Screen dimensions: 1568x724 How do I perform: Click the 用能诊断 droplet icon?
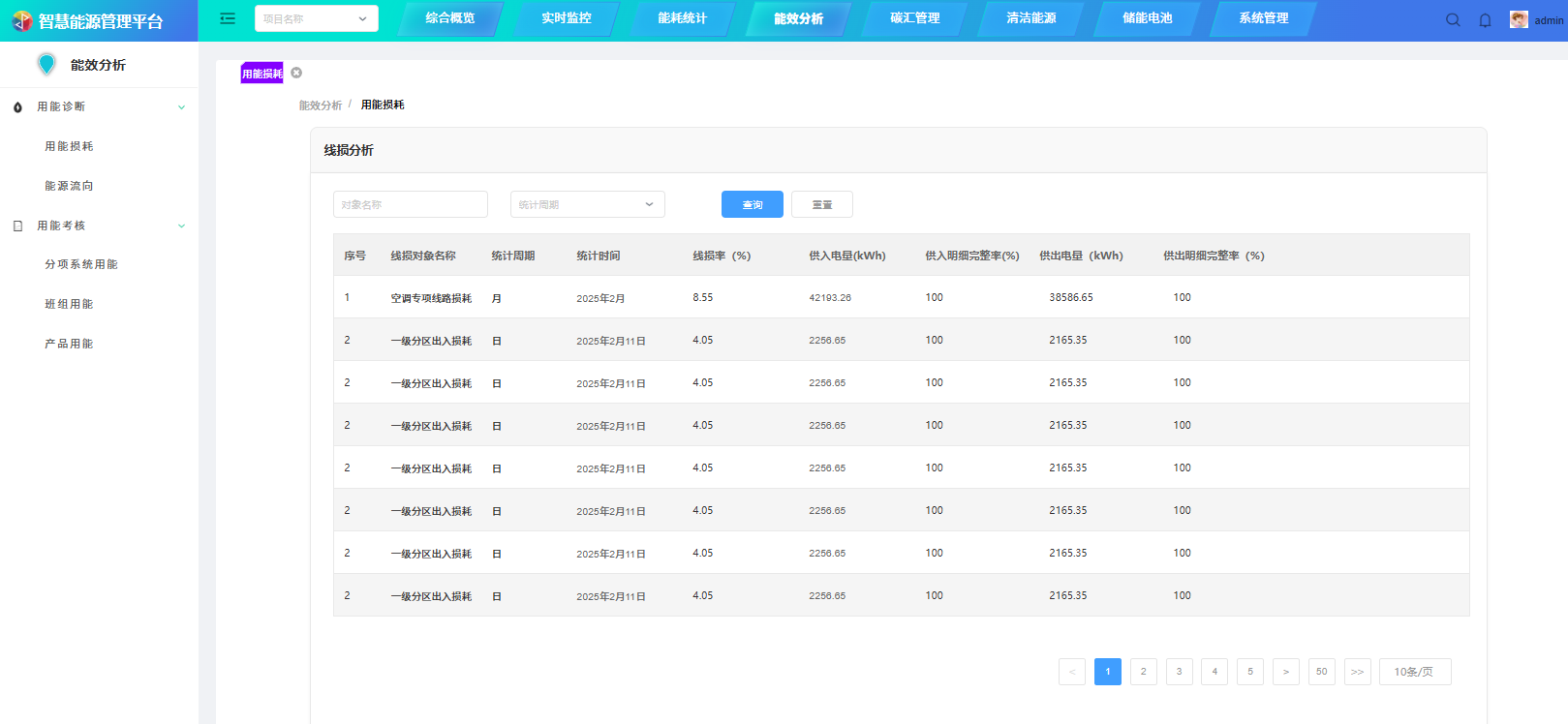click(17, 107)
